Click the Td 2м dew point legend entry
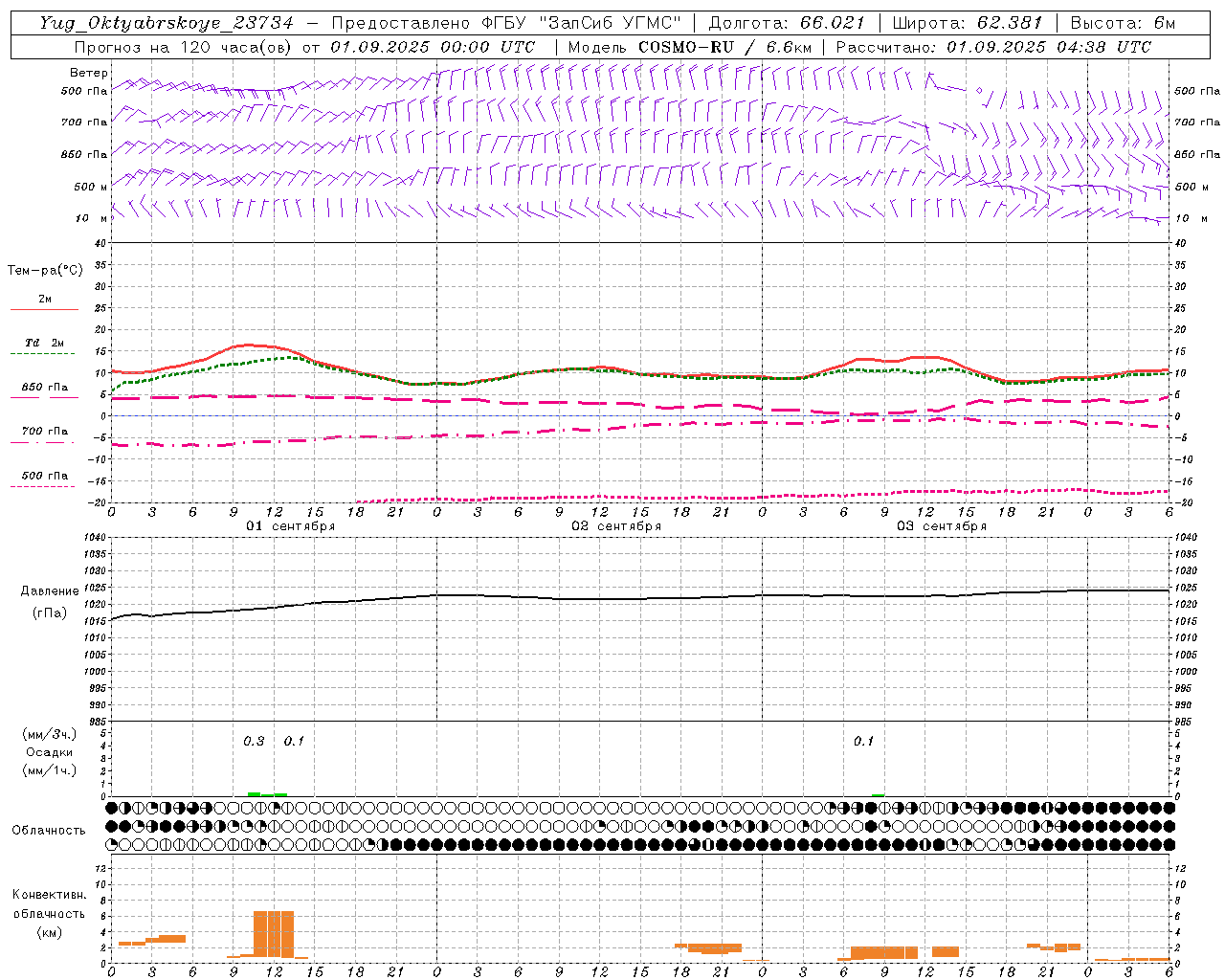Viewport: 1225px width, 980px height. (45, 343)
